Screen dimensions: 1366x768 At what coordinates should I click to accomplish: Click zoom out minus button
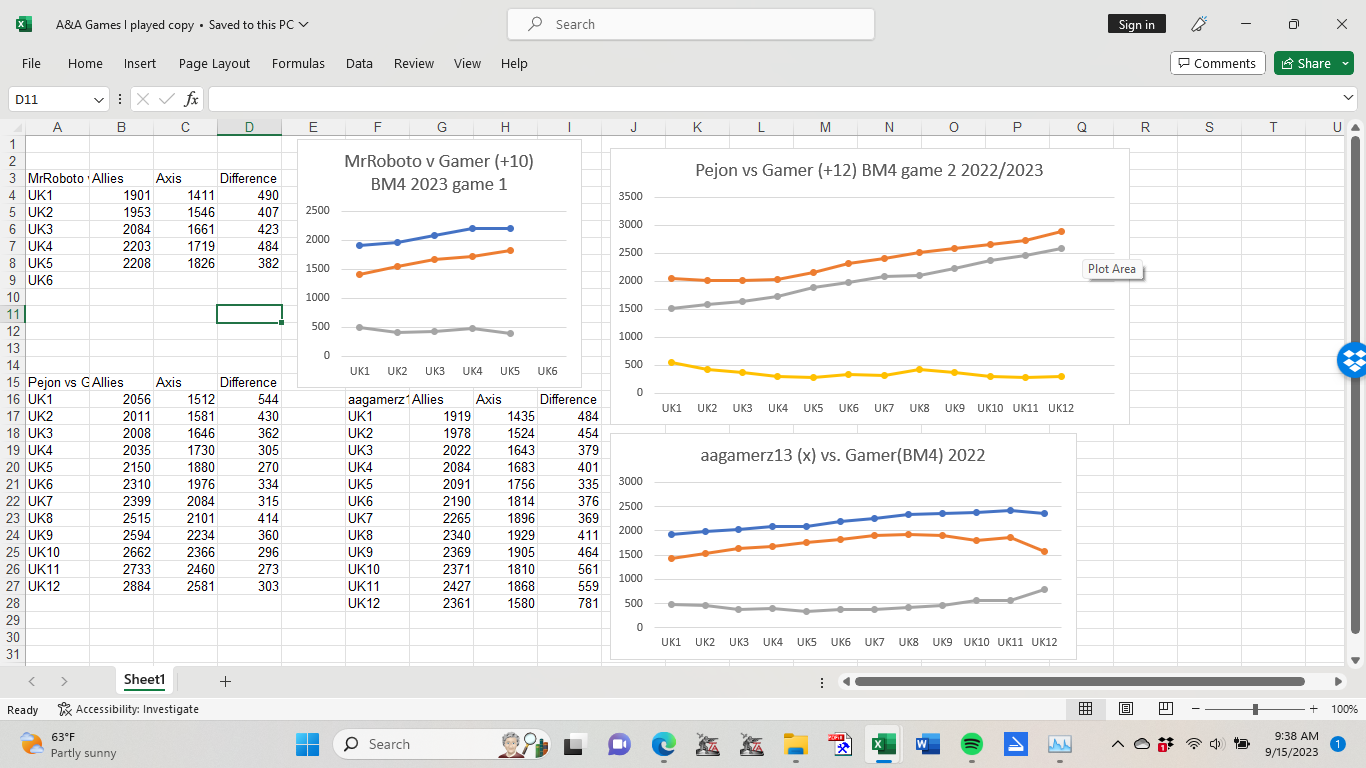pyautogui.click(x=1195, y=709)
